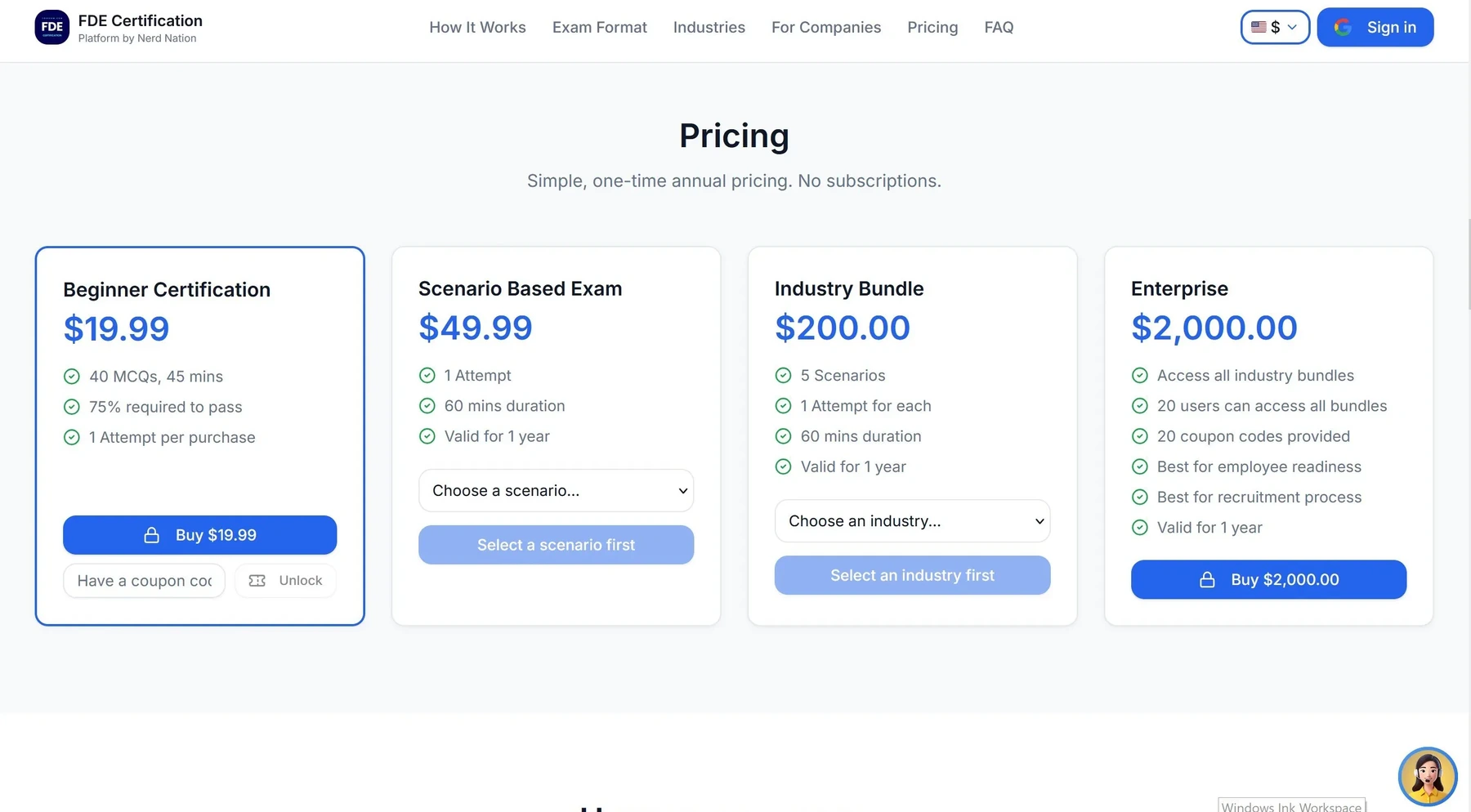Open the Exam Format nav item
The height and width of the screenshot is (812, 1471).
pos(599,27)
